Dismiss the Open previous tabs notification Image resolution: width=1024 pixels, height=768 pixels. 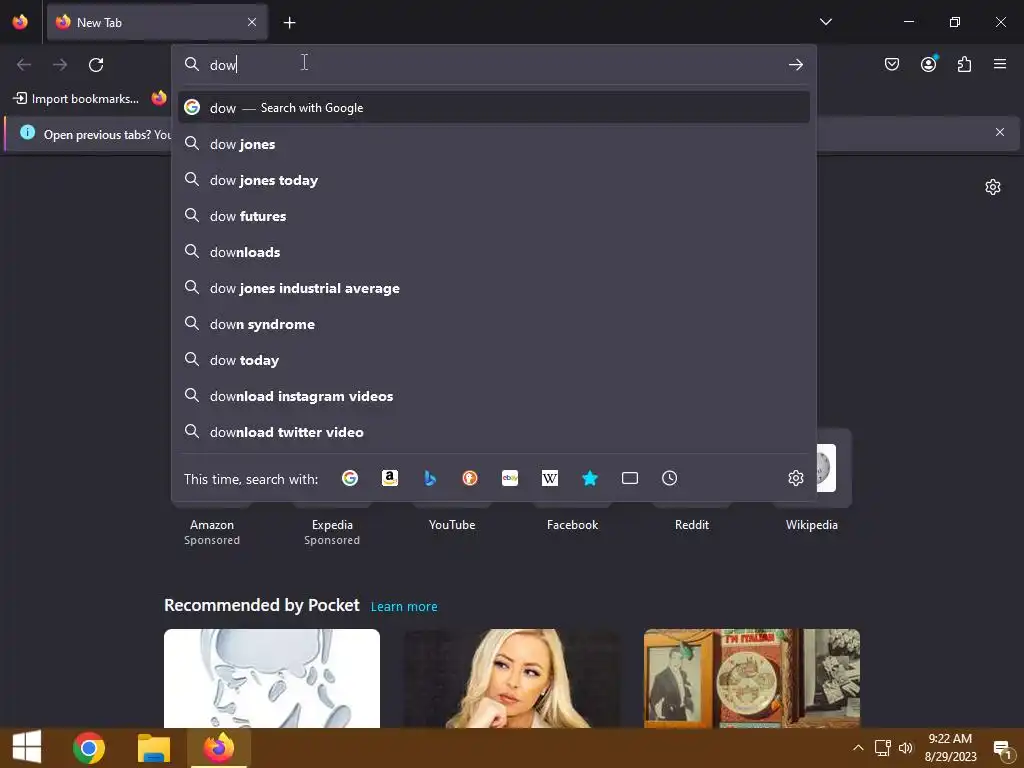[999, 133]
